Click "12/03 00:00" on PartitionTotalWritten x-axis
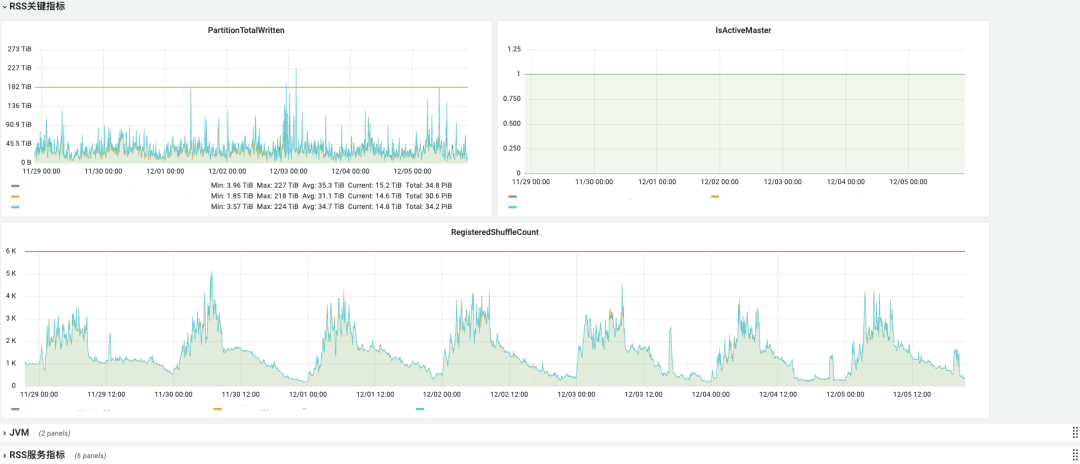Viewport: 1080px width, 464px height. coord(289,171)
